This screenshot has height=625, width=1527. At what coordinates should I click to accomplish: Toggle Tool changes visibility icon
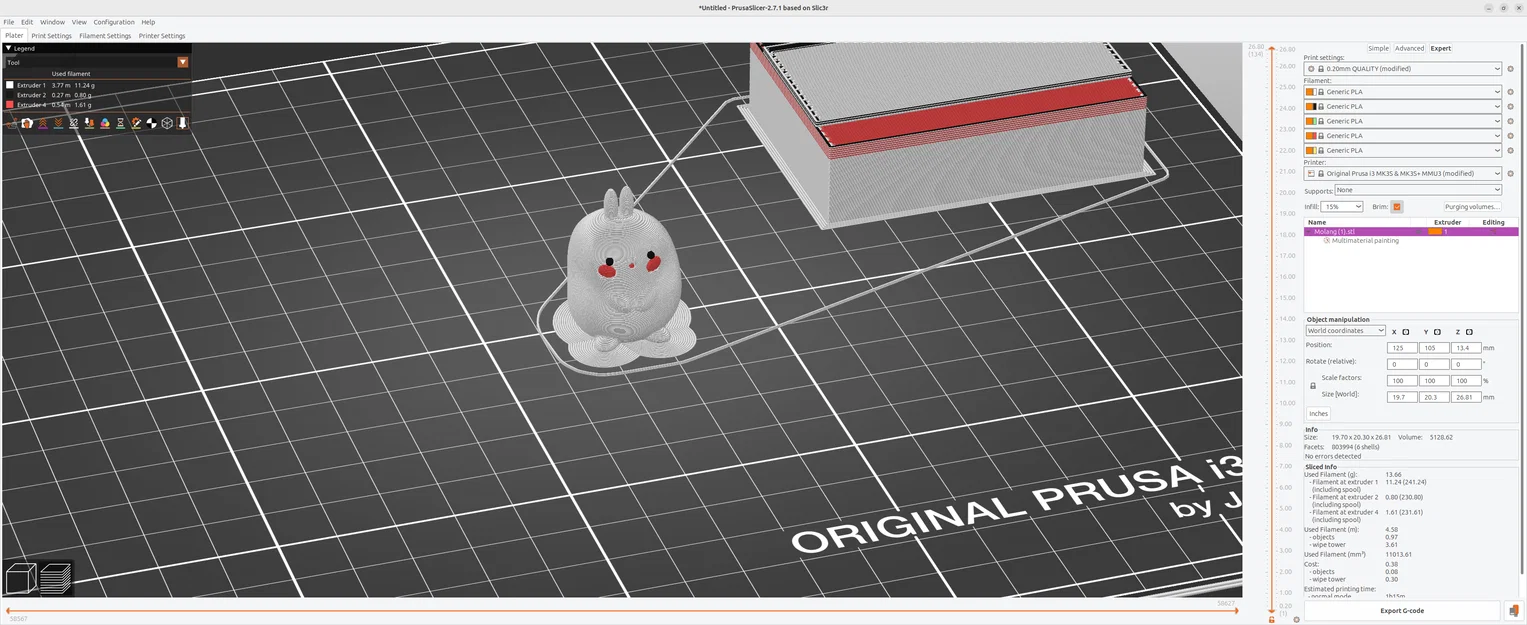89,123
